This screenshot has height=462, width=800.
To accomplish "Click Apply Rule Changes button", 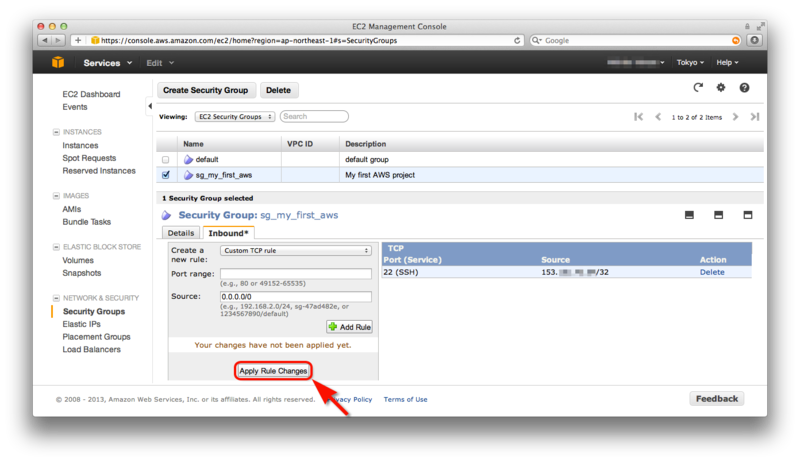I will 273,371.
